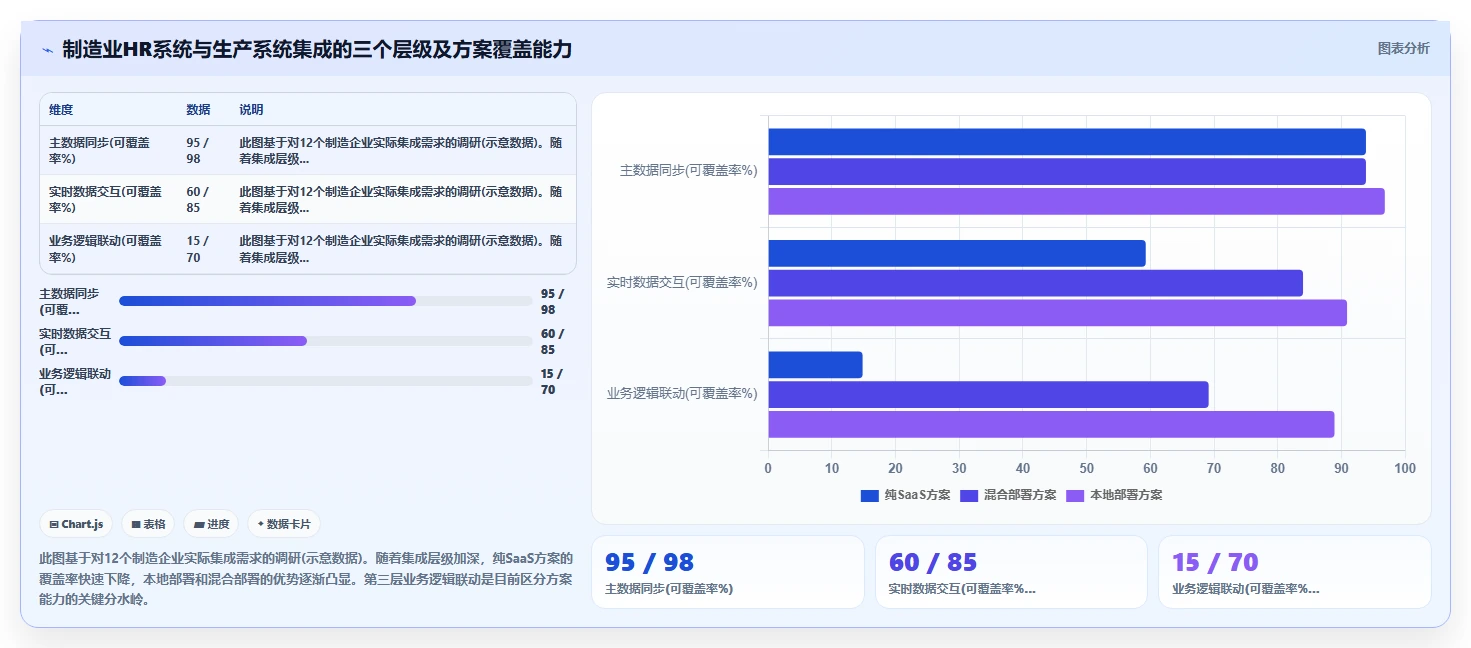
Task: Click 业务逻辑联动(可覆盖率%) table cell
Action: 108,249
